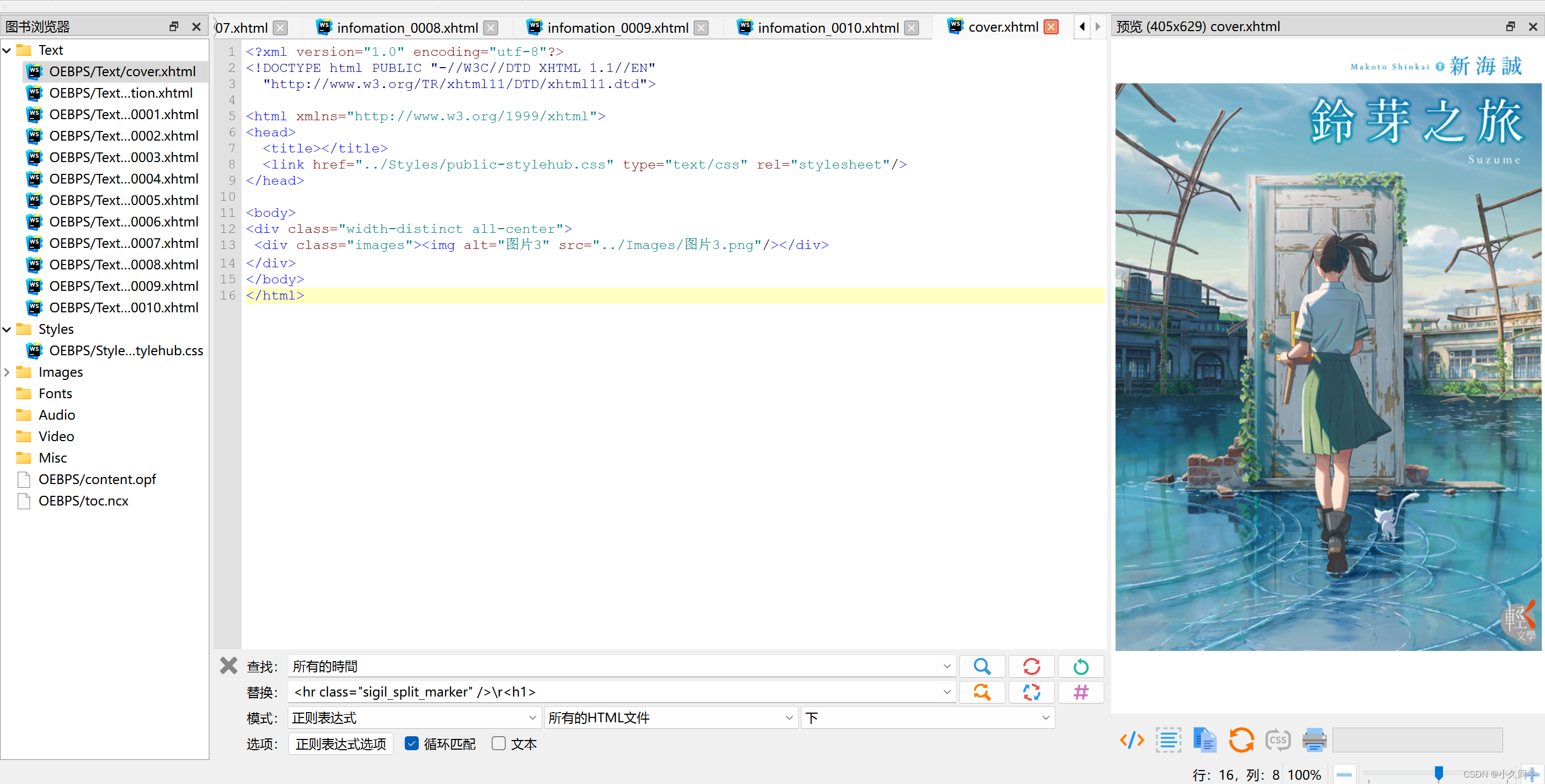This screenshot has width=1545, height=784.
Task: Switch to infomation_0009.xhtml tab
Action: click(x=617, y=27)
